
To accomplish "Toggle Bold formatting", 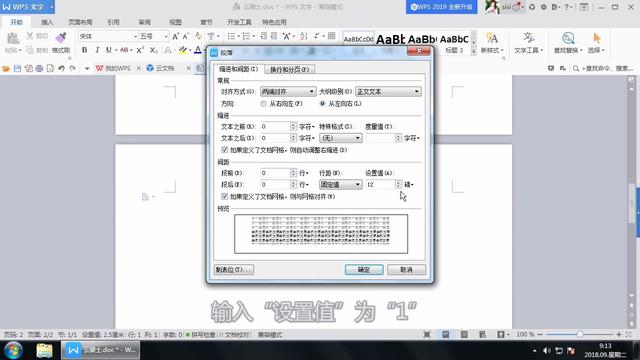I will pyautogui.click(x=84, y=50).
